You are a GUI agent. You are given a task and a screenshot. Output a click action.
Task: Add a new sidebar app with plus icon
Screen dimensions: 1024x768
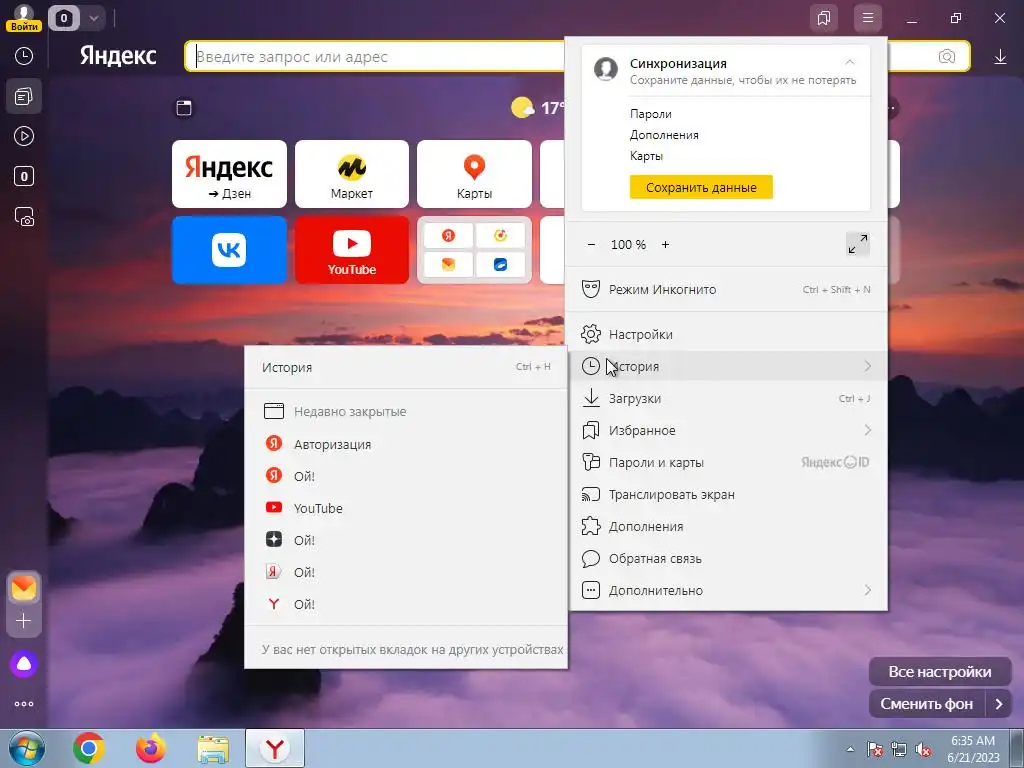(24, 620)
